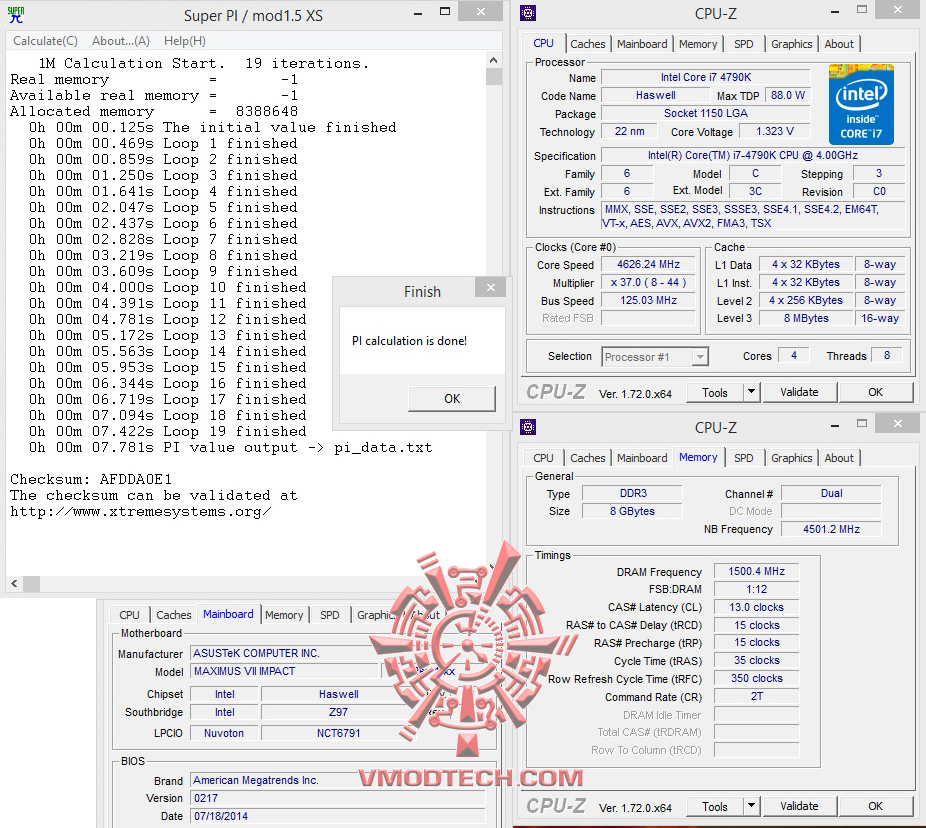The image size is (926, 828).
Task: Click the Intel Core i7 4790K name field
Action: click(x=706, y=77)
